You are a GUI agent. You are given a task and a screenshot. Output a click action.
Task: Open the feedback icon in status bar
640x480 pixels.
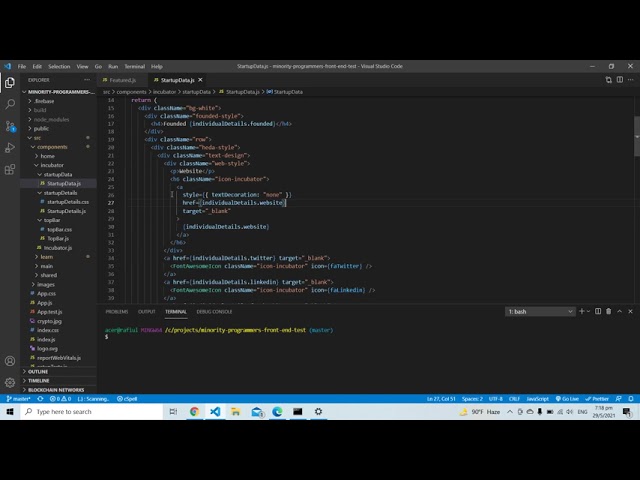tap(619, 399)
